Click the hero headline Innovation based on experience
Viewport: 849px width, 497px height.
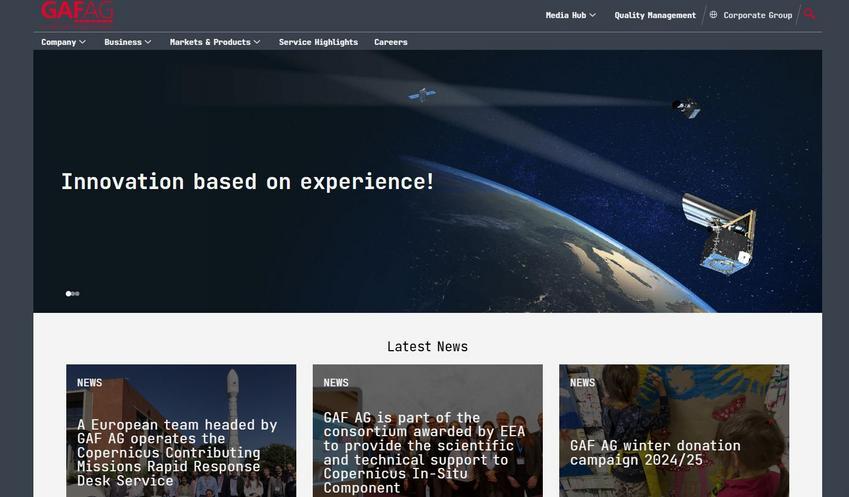(247, 181)
